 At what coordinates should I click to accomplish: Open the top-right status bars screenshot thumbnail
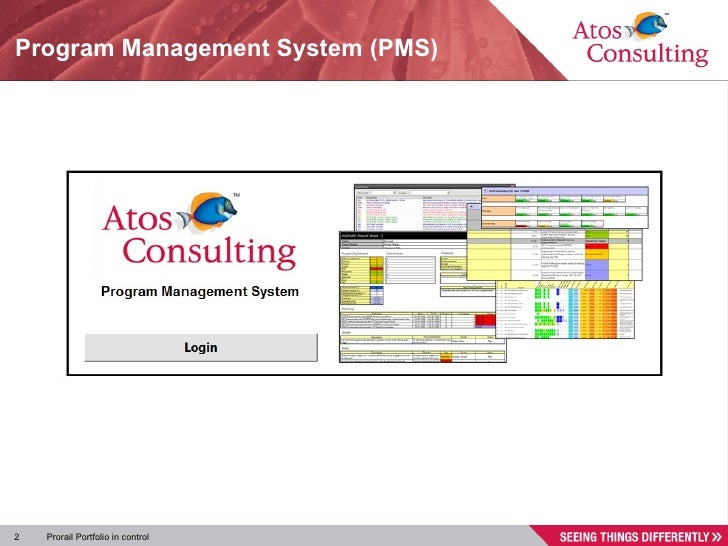coord(565,207)
